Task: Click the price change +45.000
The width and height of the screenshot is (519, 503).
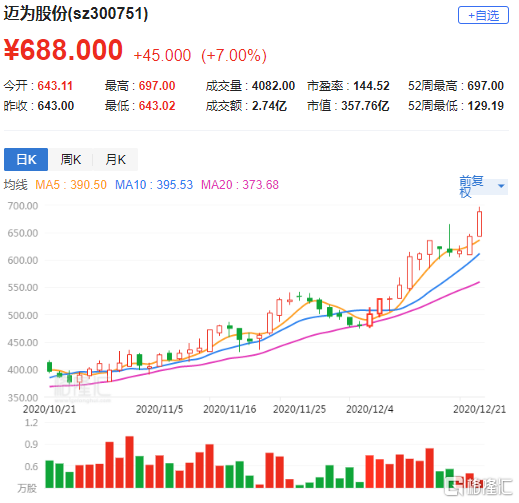Action: click(162, 55)
